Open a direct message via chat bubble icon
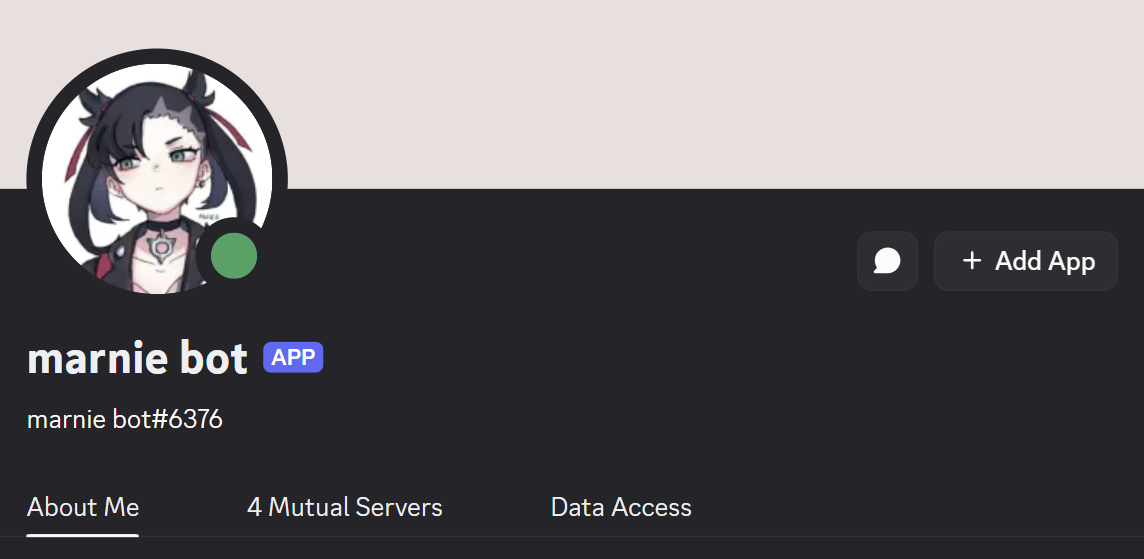Viewport: 1144px width, 559px height. pos(887,261)
